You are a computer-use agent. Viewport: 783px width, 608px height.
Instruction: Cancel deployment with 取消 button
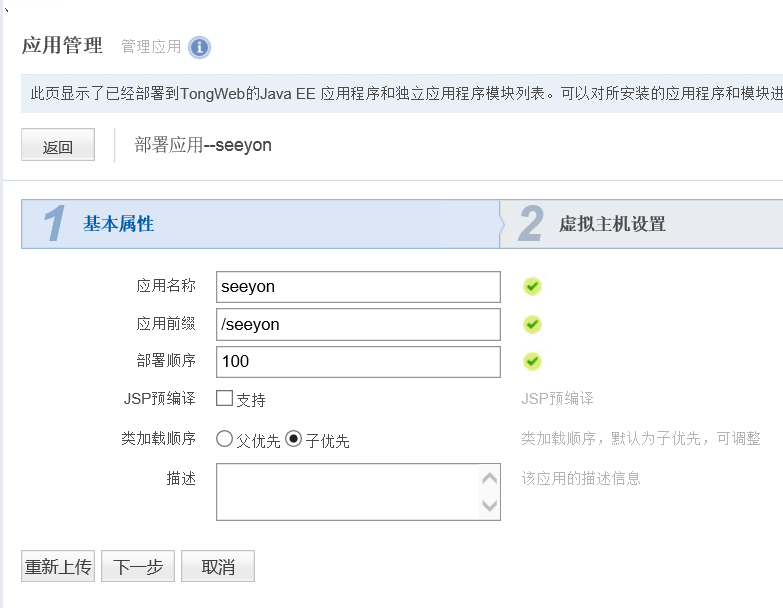coord(218,567)
